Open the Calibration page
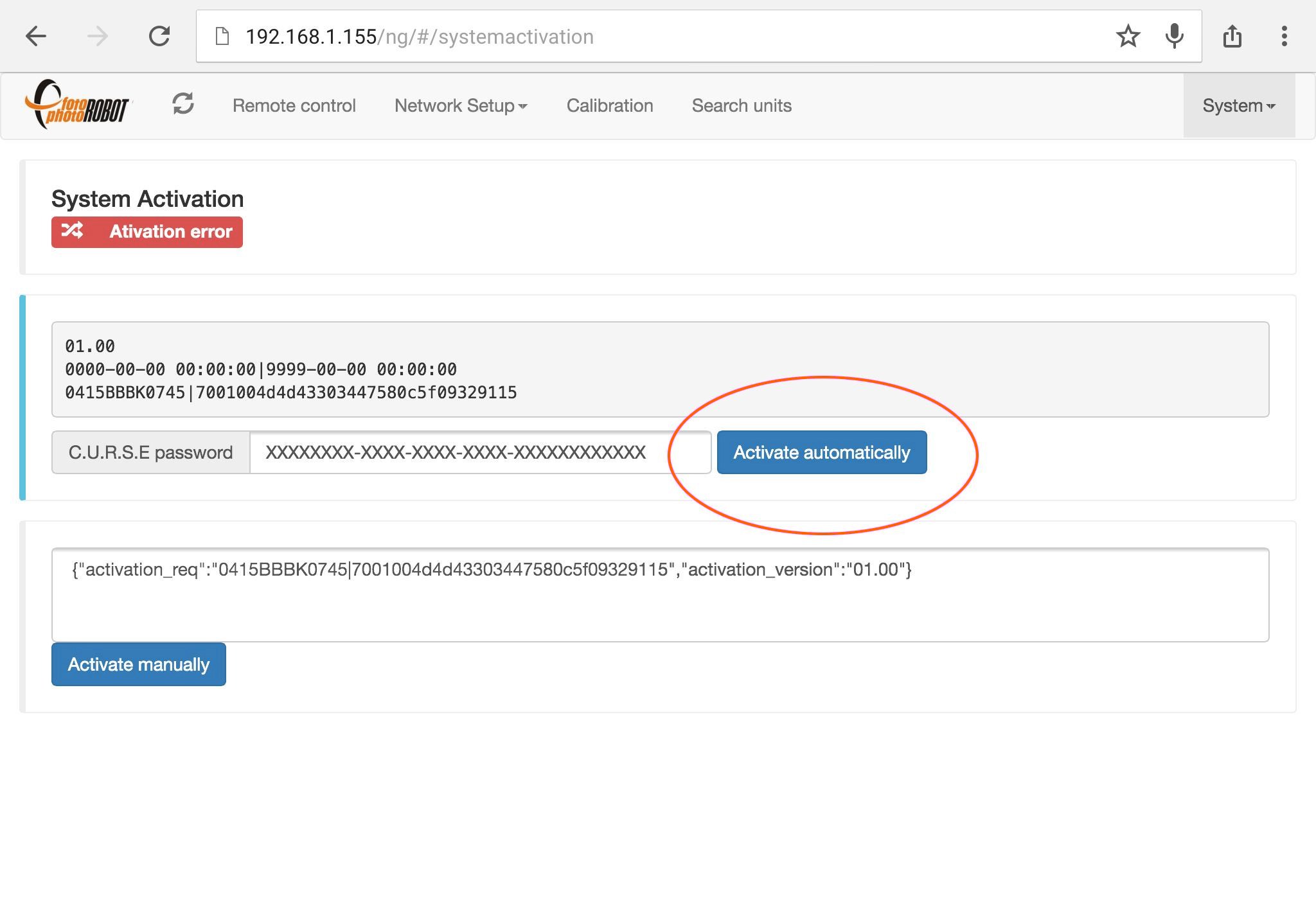 [610, 105]
